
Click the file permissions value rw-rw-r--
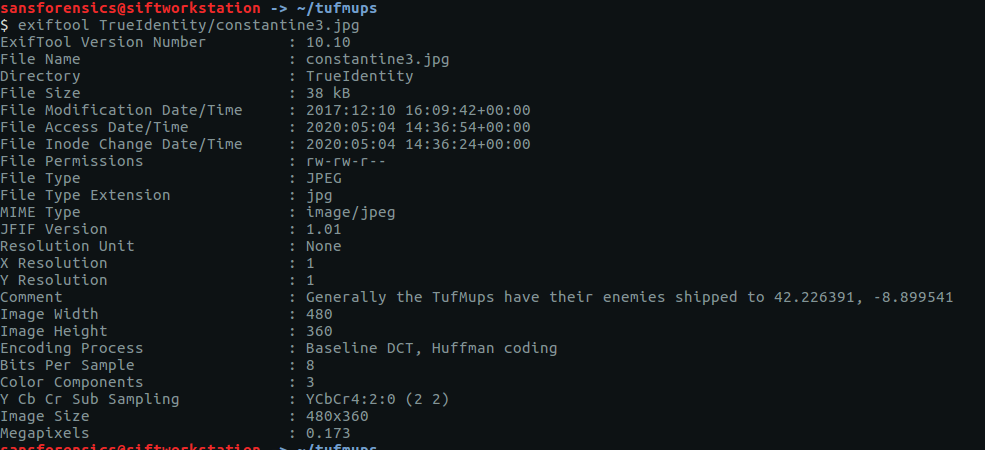pos(346,161)
